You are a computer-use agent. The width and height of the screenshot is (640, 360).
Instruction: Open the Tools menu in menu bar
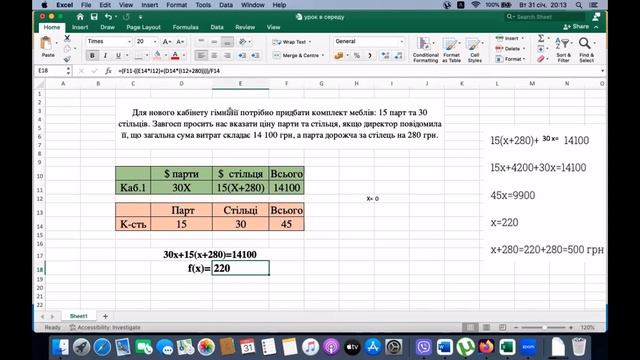pos(203,5)
